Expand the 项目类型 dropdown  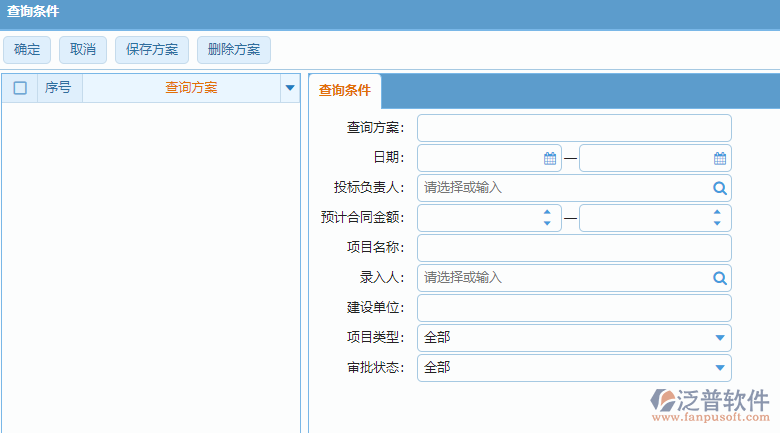(x=719, y=338)
